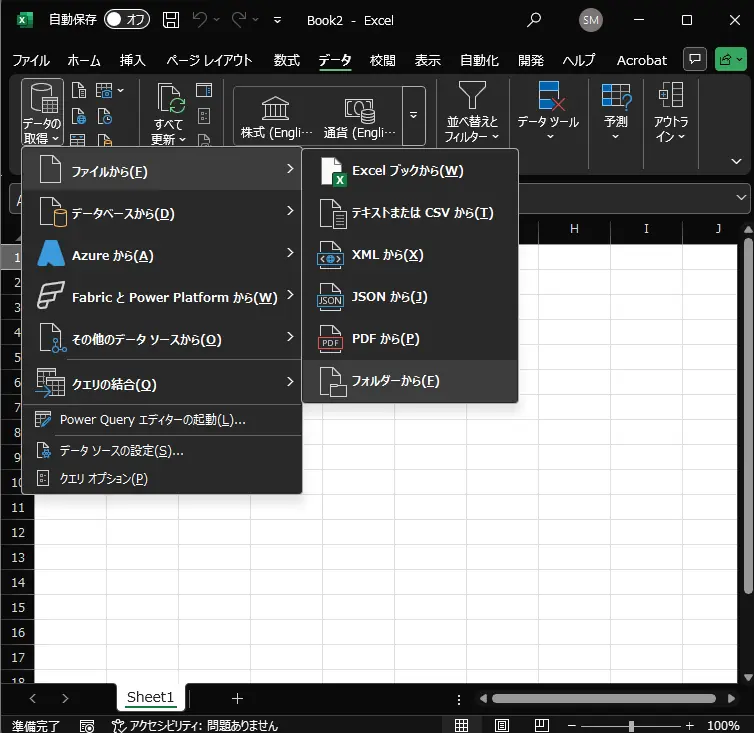
Task: Choose フォルダーから(F) in the submenu
Action: (x=410, y=381)
